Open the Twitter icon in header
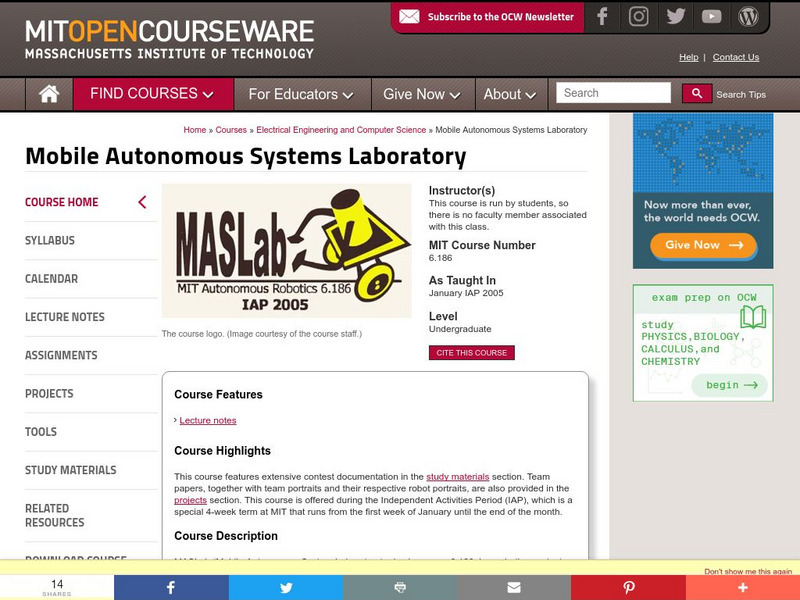 676,16
